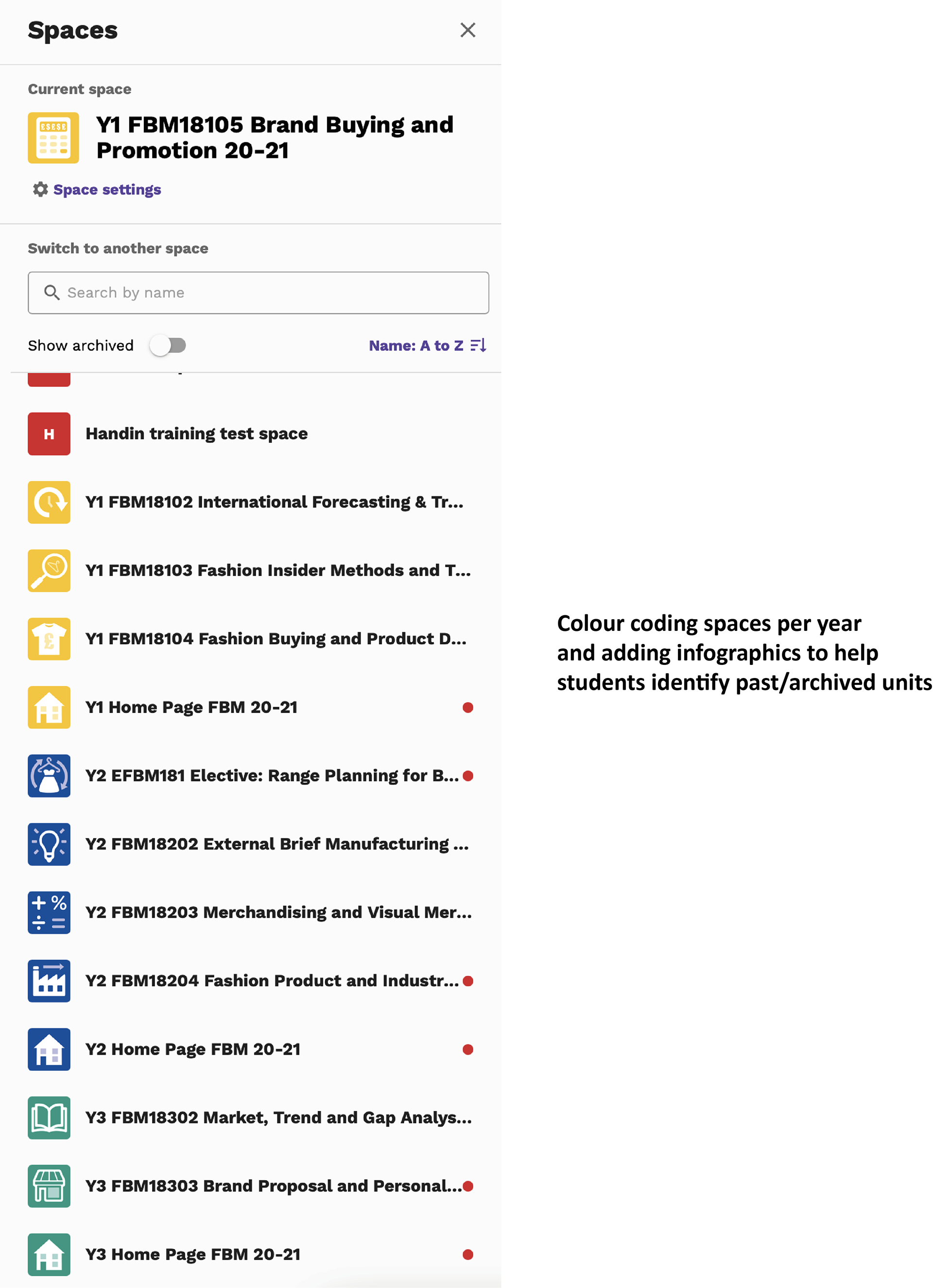Toggle the Show archived switch

click(168, 345)
